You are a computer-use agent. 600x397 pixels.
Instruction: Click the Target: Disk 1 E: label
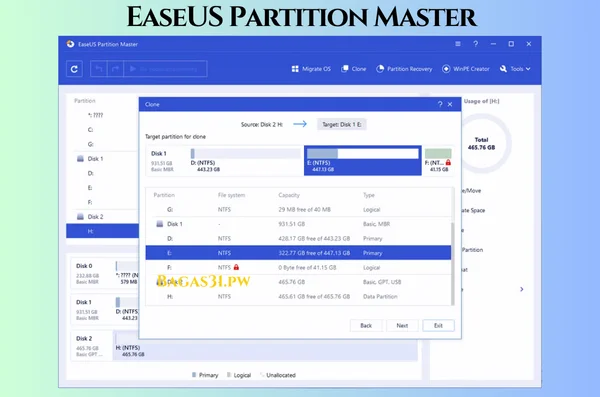tap(342, 124)
